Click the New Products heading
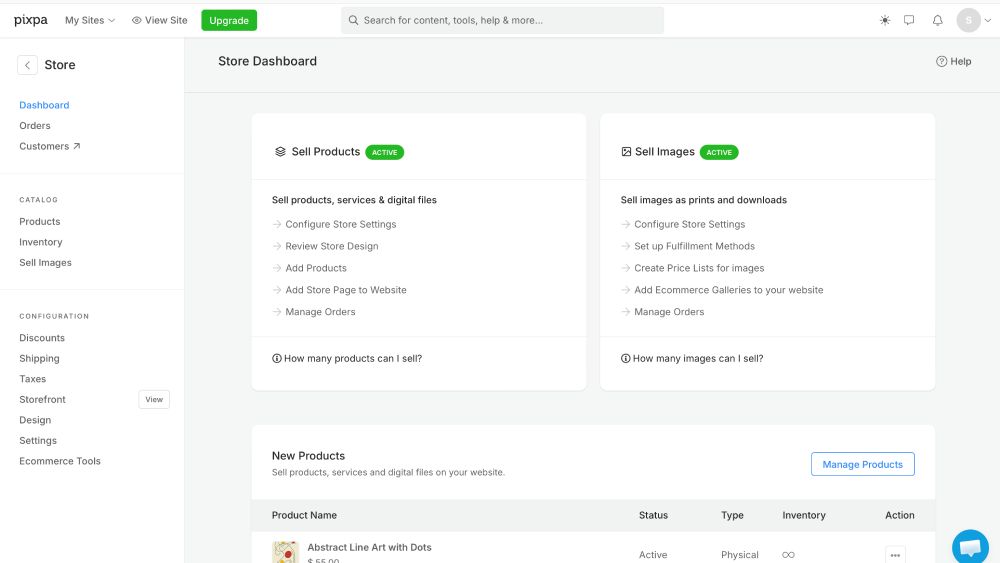 [308, 456]
